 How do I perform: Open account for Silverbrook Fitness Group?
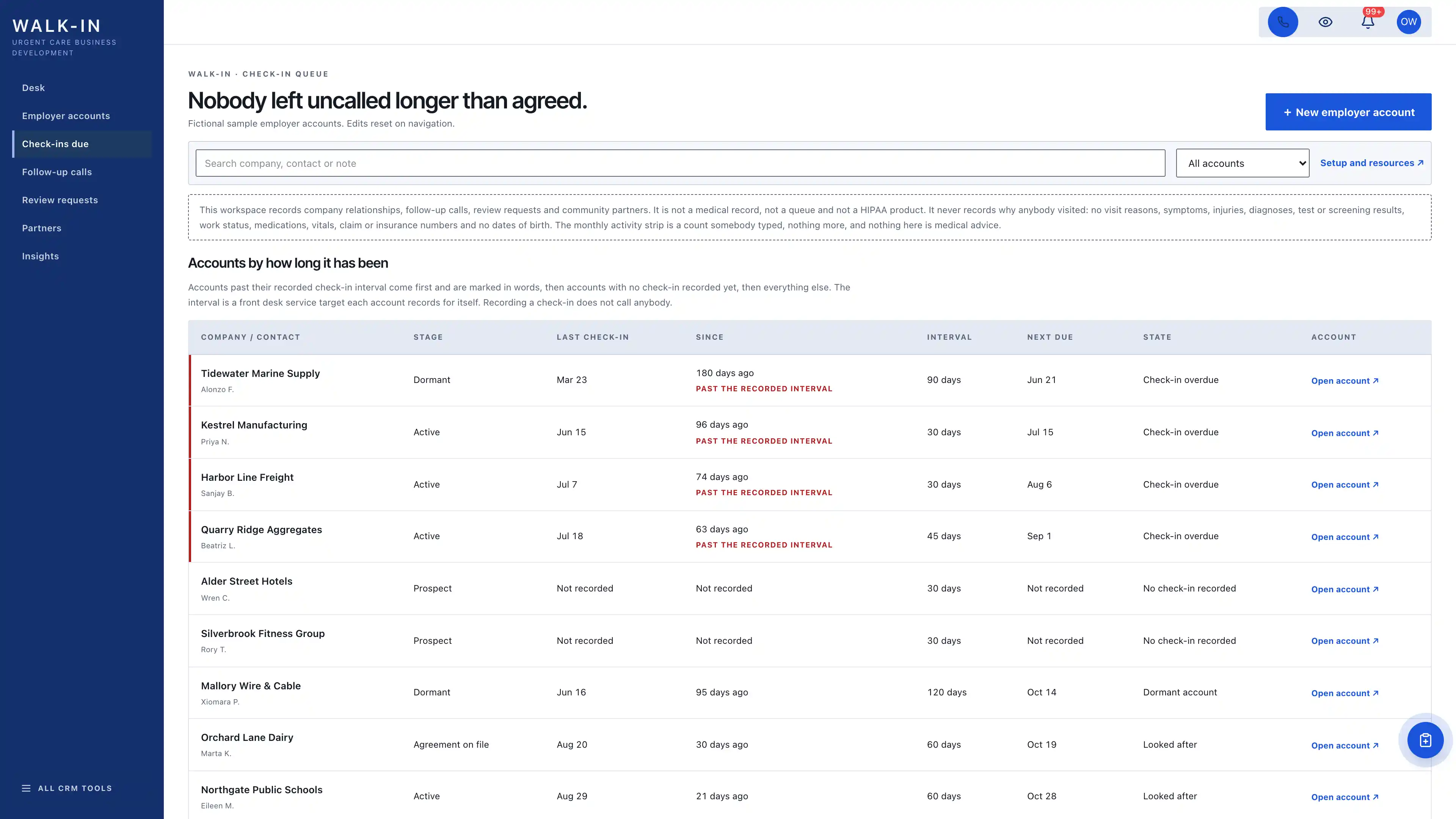pyautogui.click(x=1345, y=641)
